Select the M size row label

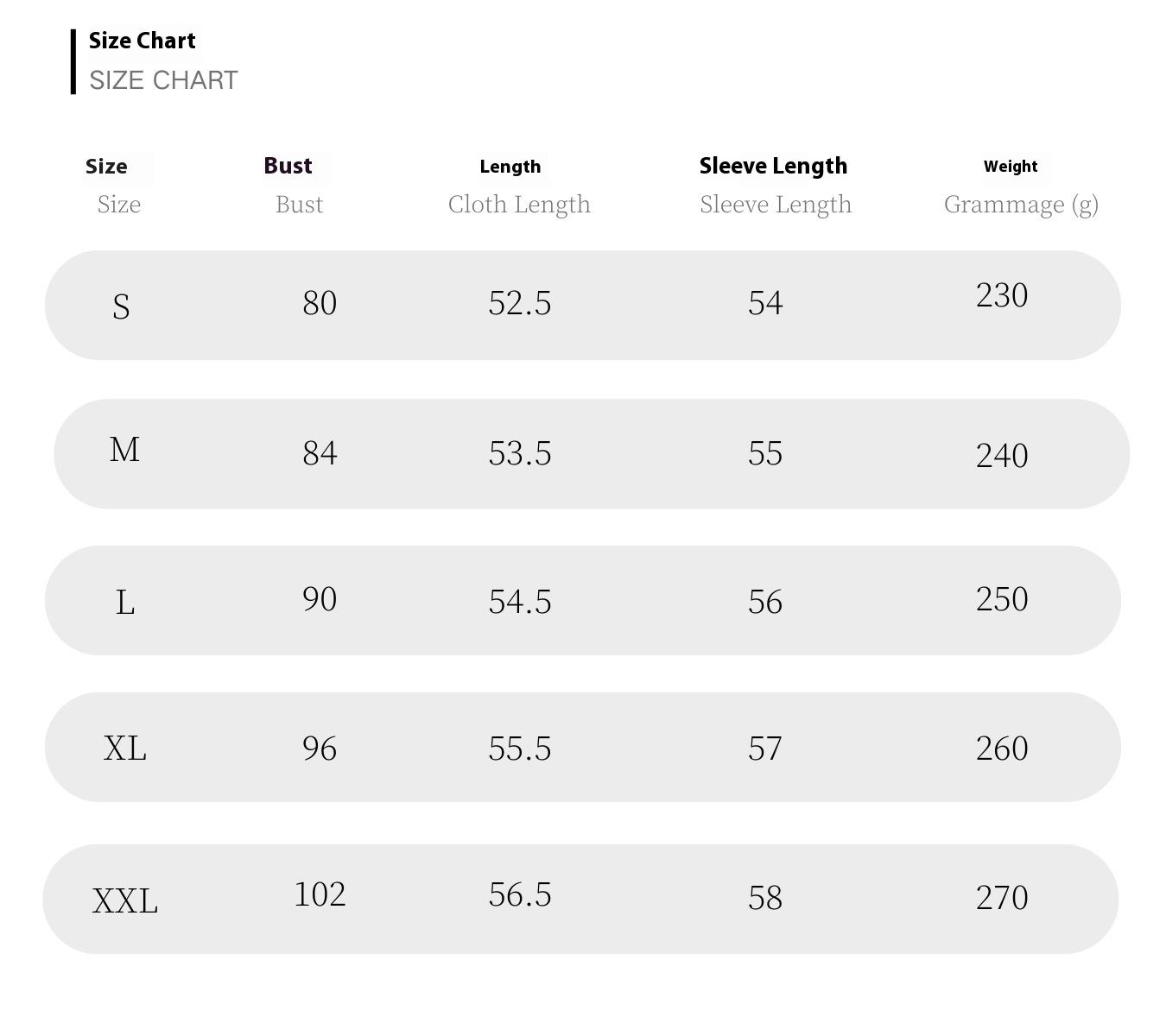124,450
